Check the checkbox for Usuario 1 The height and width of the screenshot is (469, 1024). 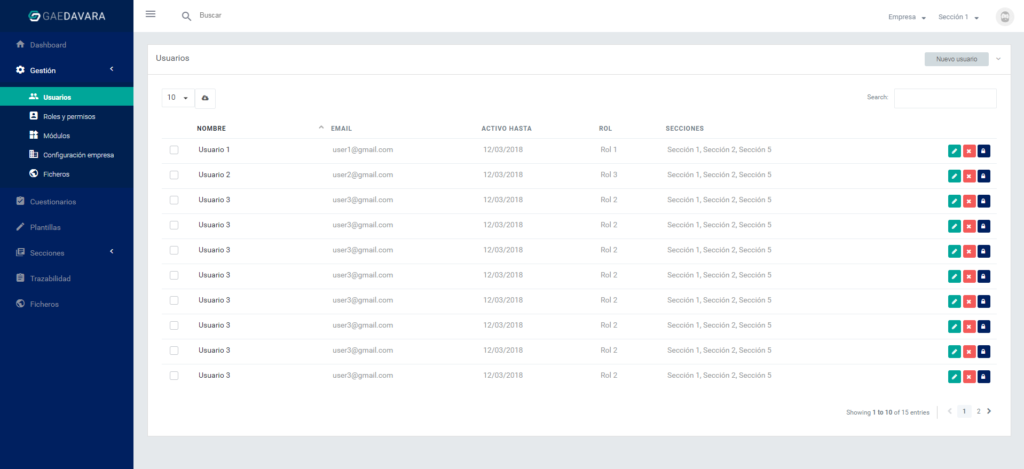pyautogui.click(x=174, y=150)
